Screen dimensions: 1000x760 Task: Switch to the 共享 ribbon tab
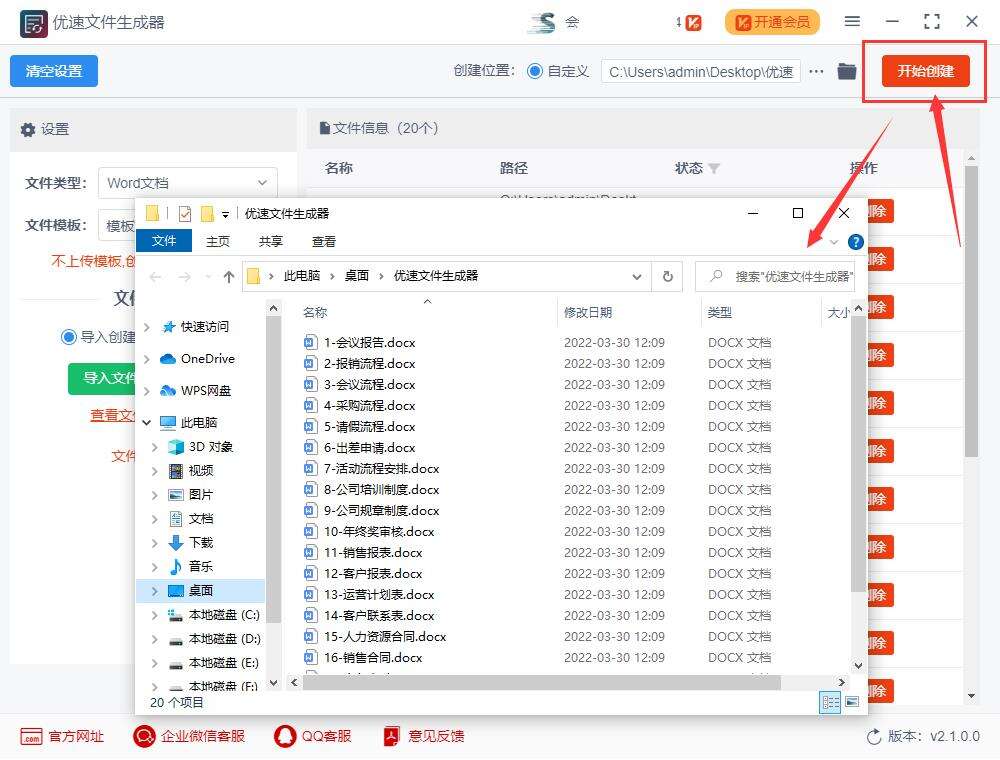coord(270,242)
